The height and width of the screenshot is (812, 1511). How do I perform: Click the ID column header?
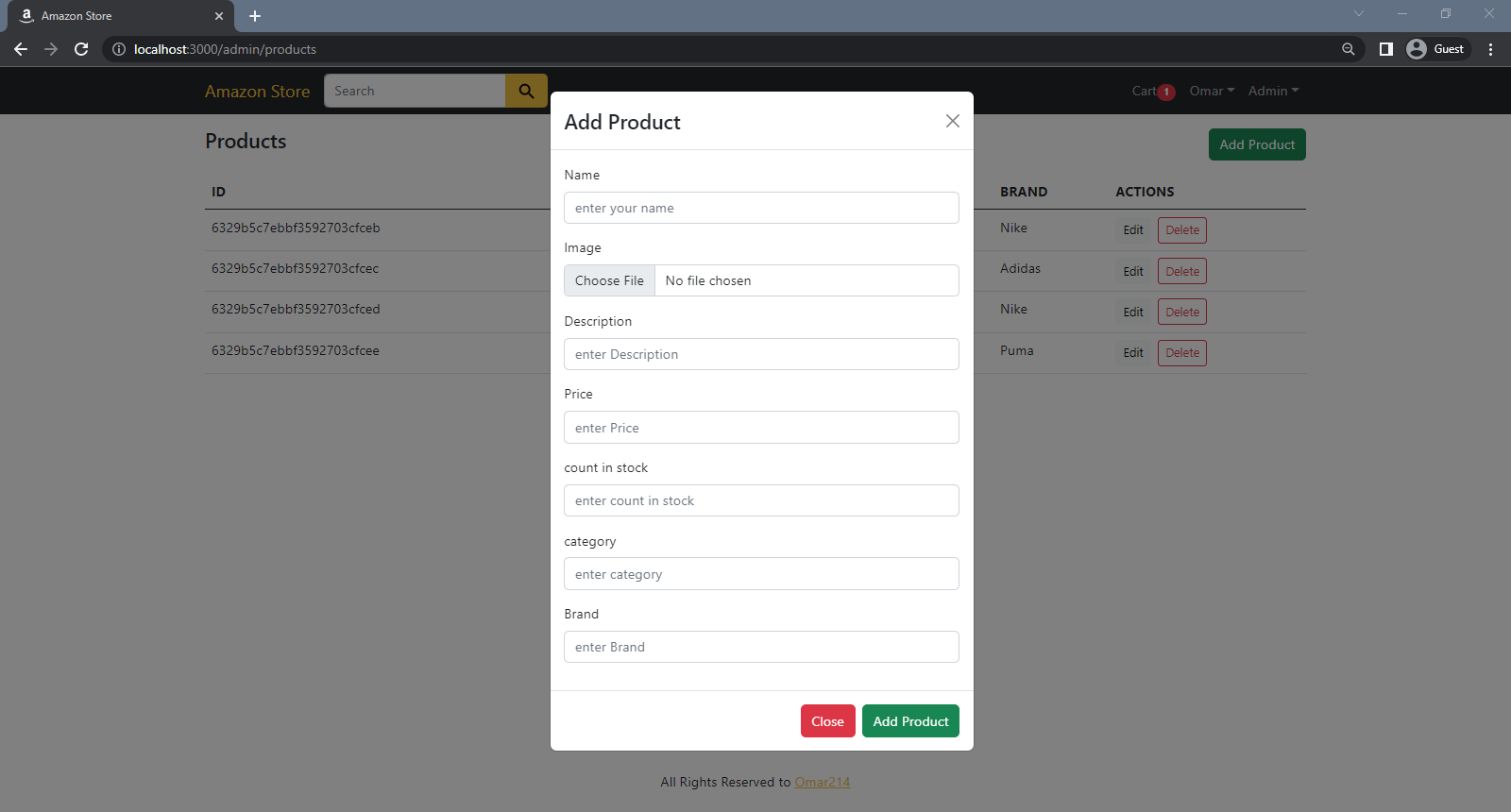[218, 192]
